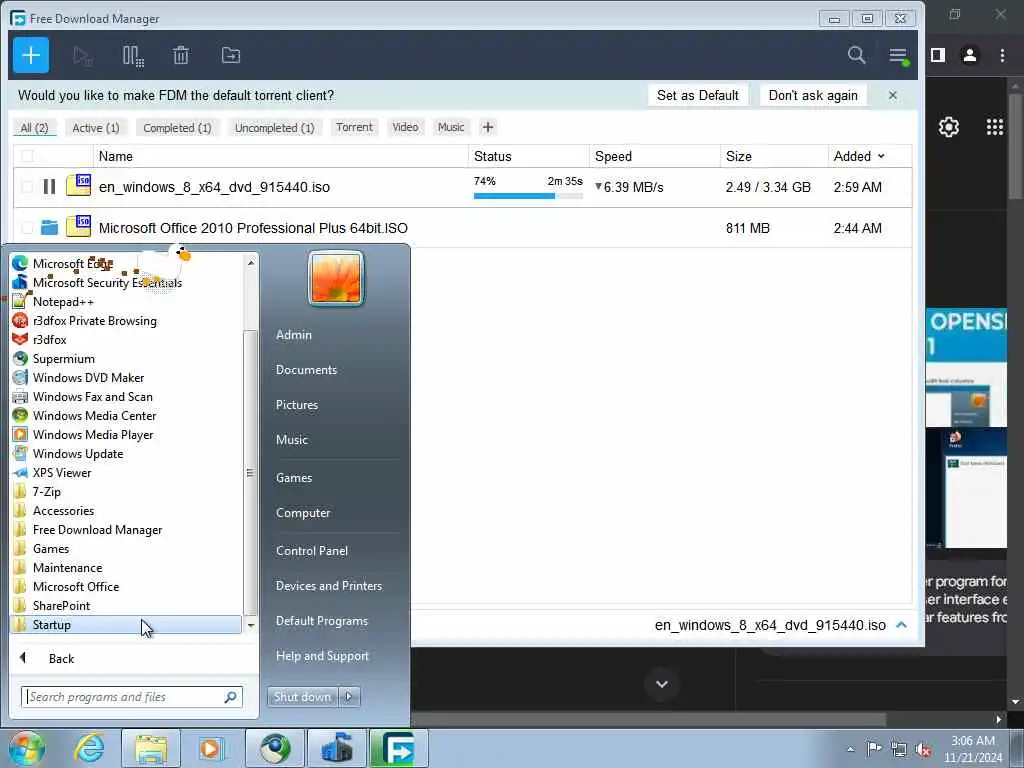
Task: Check the select-all checkbox in header
Action: coord(27,156)
